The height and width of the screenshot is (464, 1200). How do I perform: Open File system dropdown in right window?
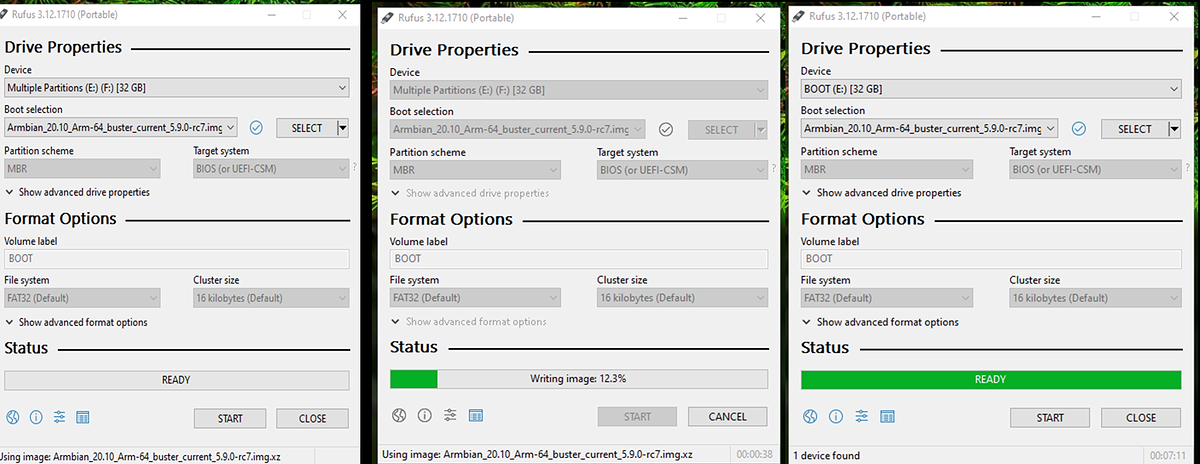tap(887, 298)
